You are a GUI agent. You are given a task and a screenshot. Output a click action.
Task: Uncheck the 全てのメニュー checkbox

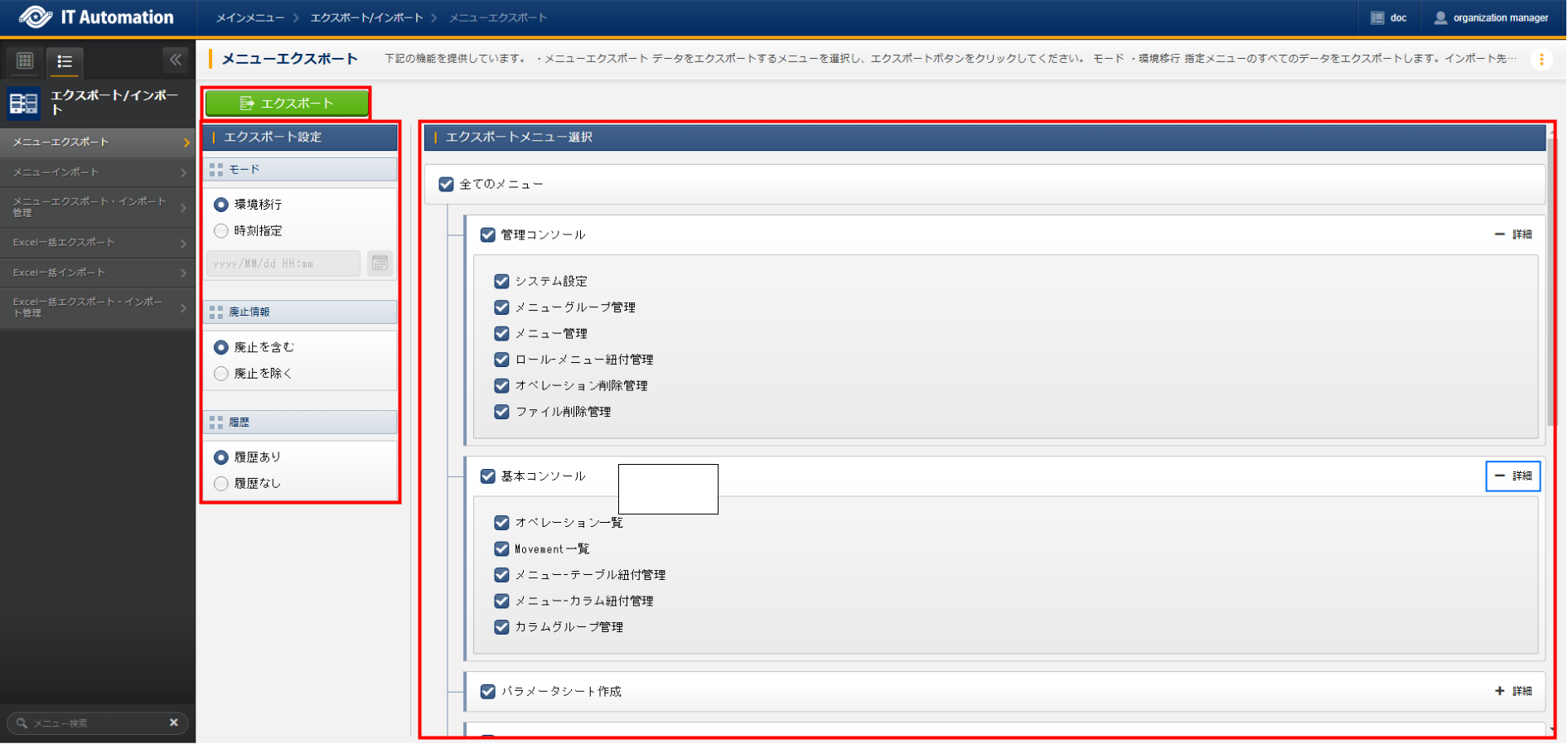pyautogui.click(x=447, y=184)
